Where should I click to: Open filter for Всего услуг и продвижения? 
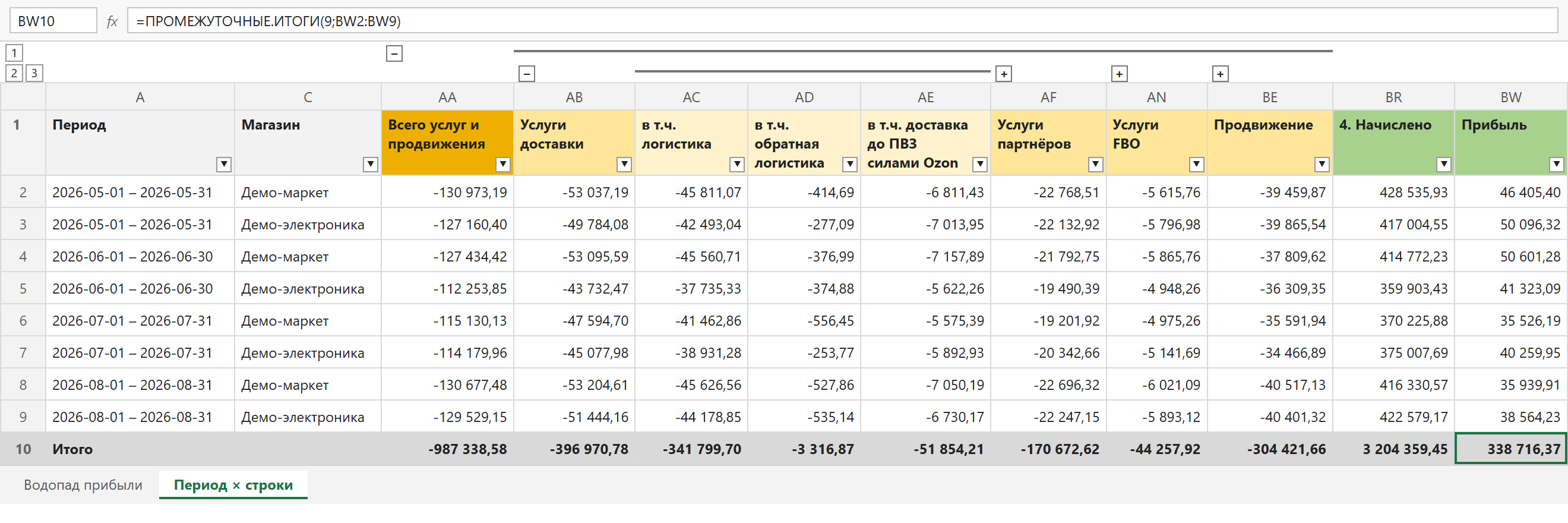coord(503,164)
